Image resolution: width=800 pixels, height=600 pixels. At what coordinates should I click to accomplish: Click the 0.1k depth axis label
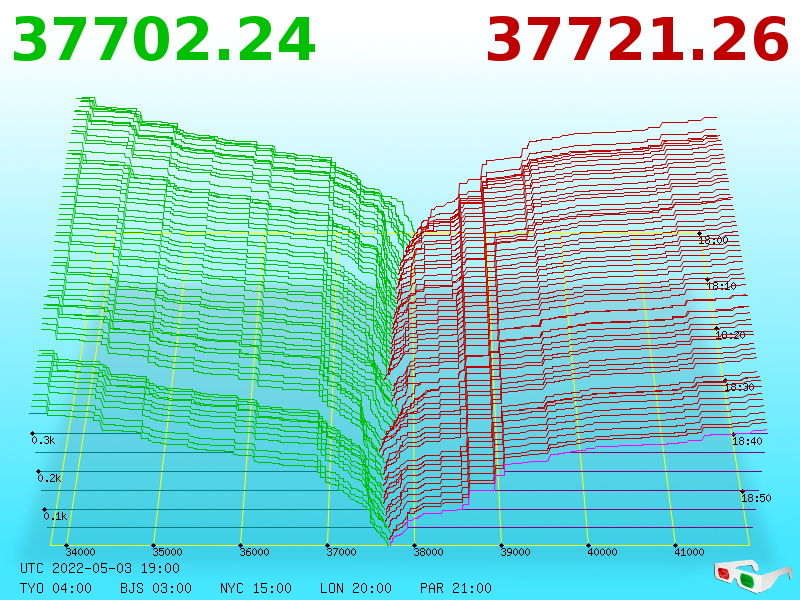56,516
